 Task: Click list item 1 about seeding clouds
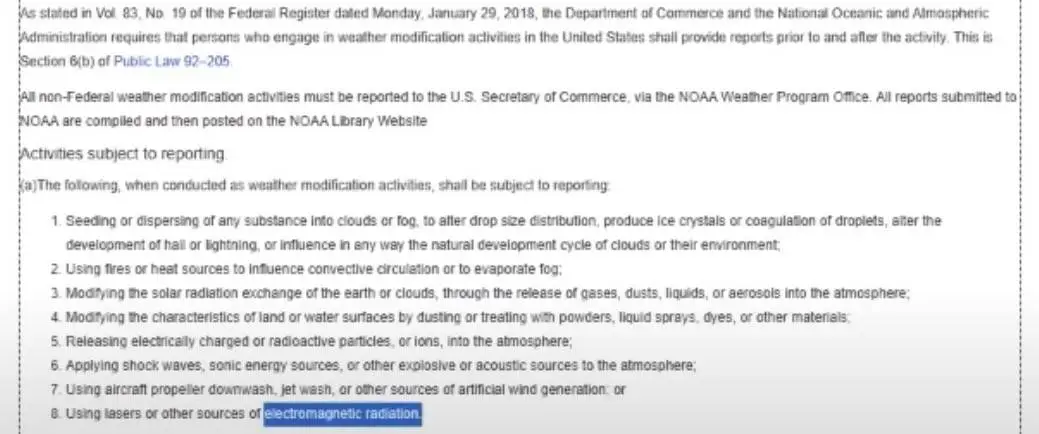(500, 221)
